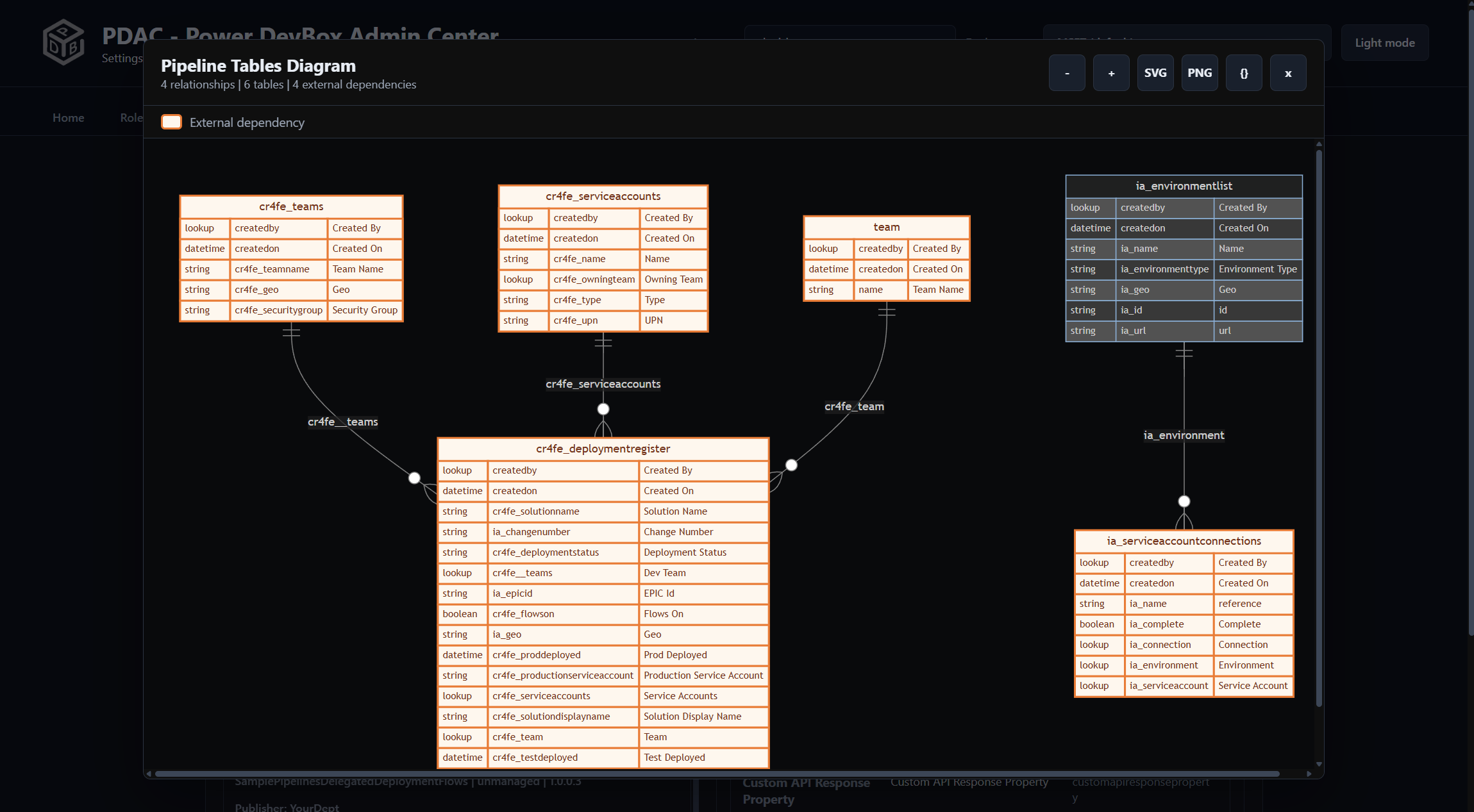Click the Light mode button in the header
The image size is (1474, 812).
click(x=1385, y=43)
